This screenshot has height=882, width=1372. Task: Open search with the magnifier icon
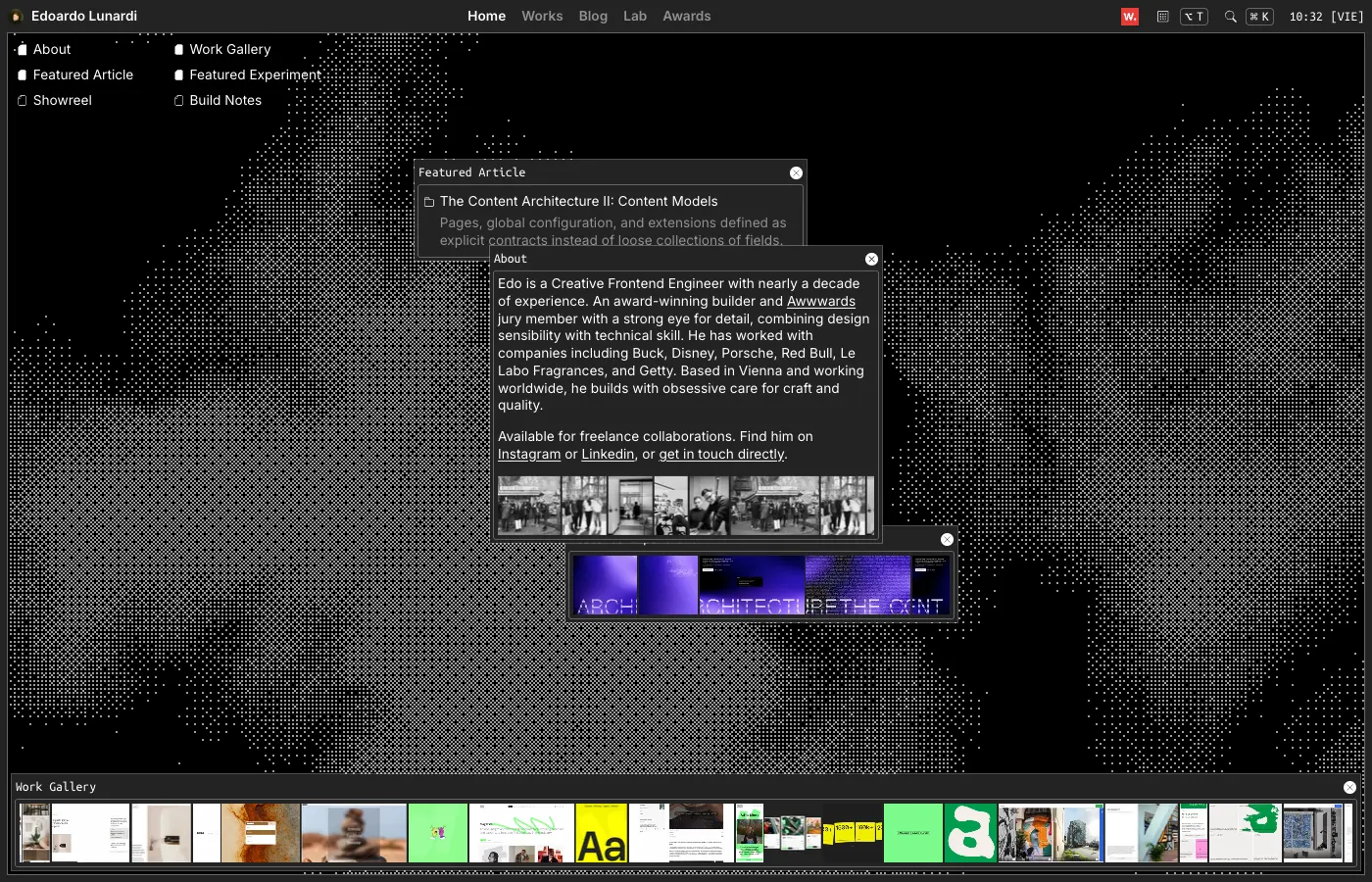point(1230,17)
